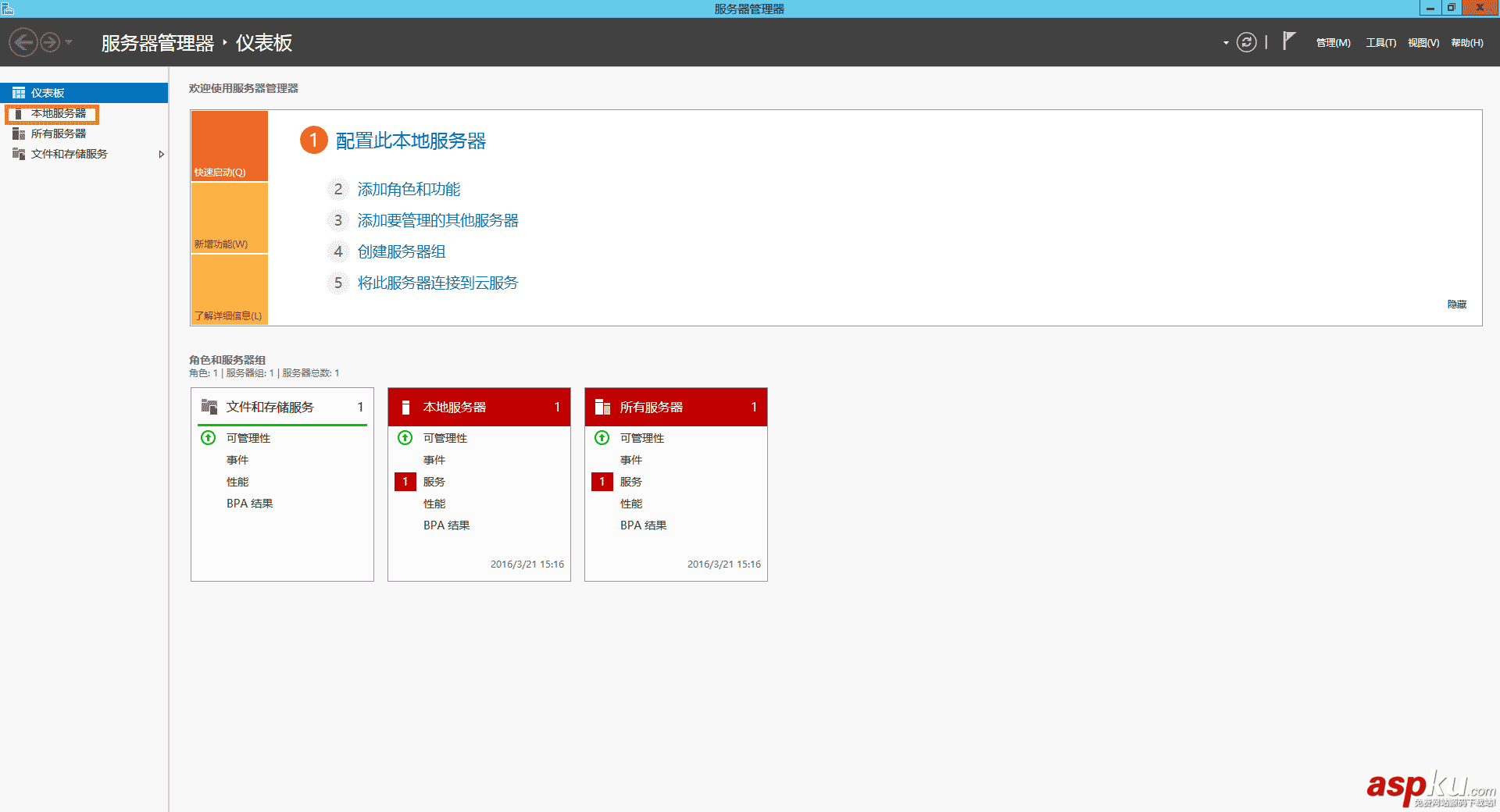Open 添加要管理的其他服务器 link
The image size is (1500, 812).
click(x=438, y=220)
